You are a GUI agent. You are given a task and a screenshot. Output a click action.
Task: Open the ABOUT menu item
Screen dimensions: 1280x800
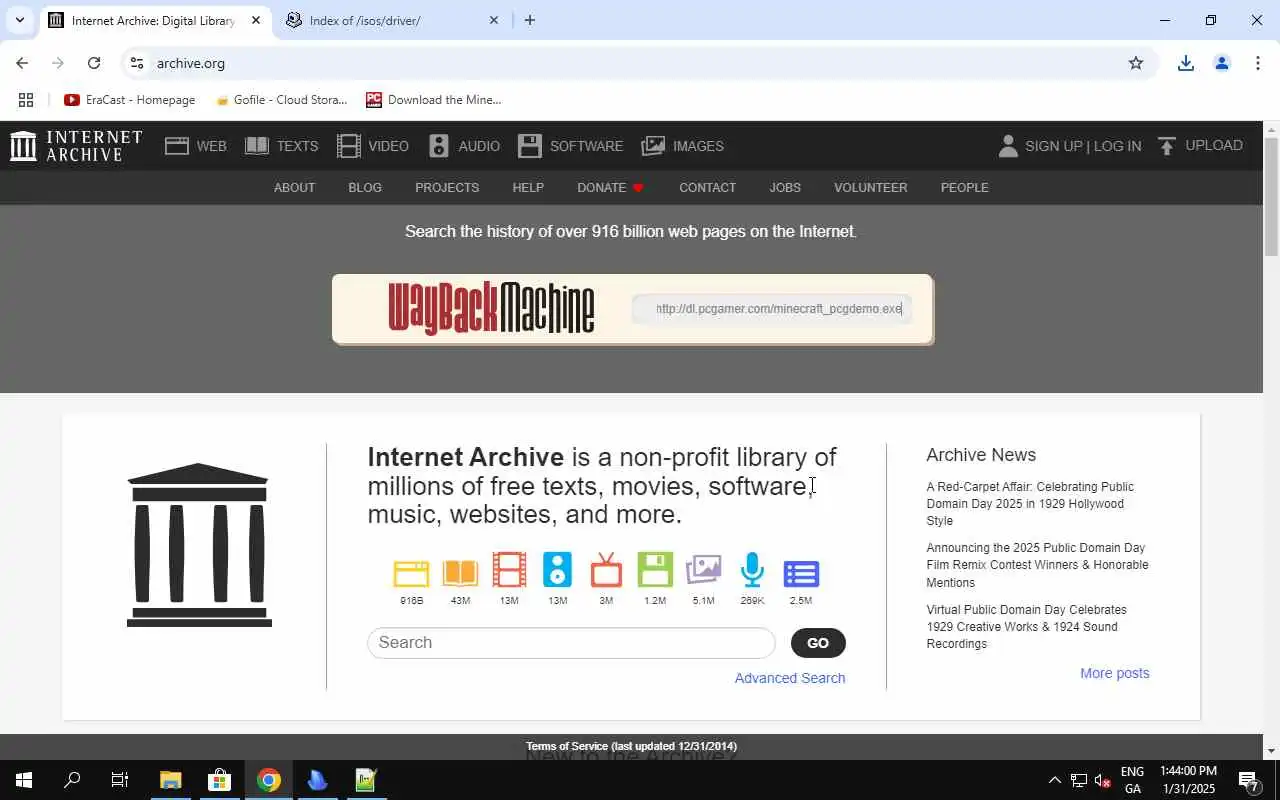point(294,187)
